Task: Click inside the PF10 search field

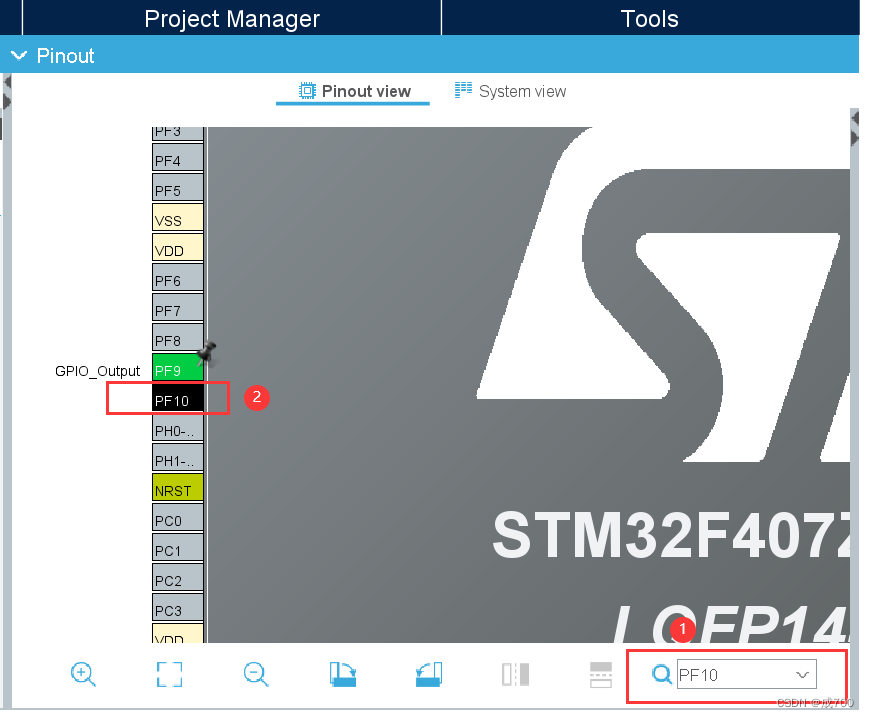Action: tap(747, 674)
